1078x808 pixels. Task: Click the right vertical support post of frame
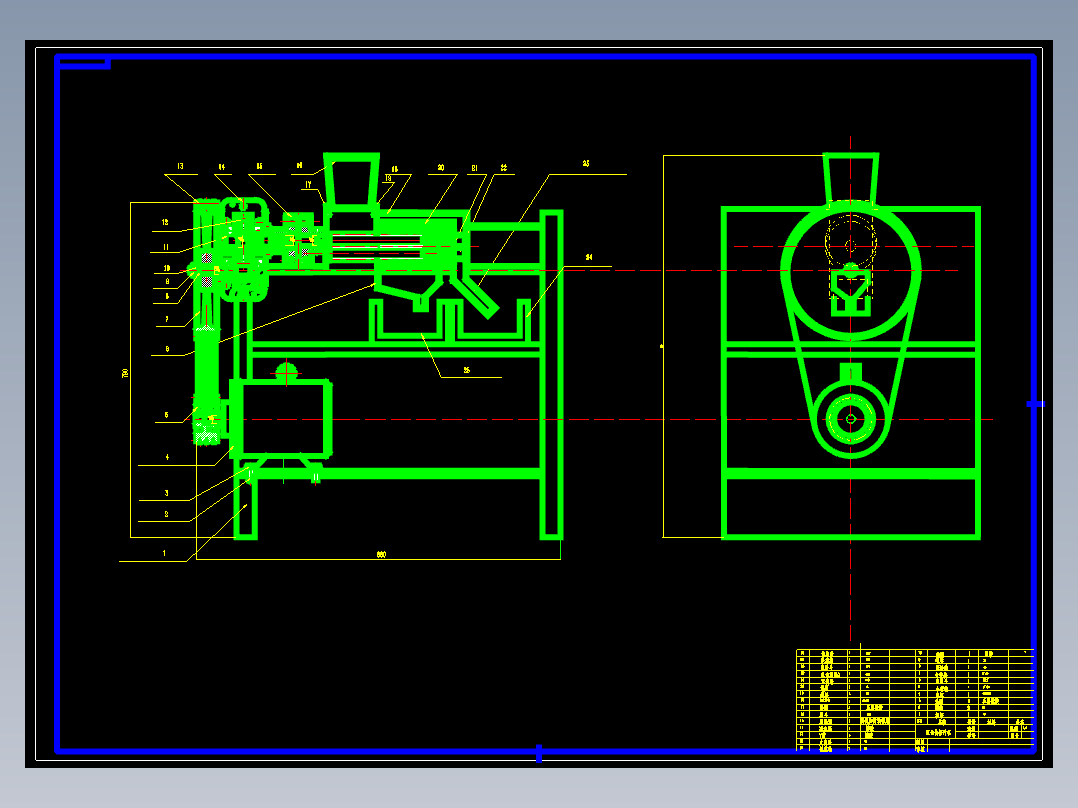point(551,375)
